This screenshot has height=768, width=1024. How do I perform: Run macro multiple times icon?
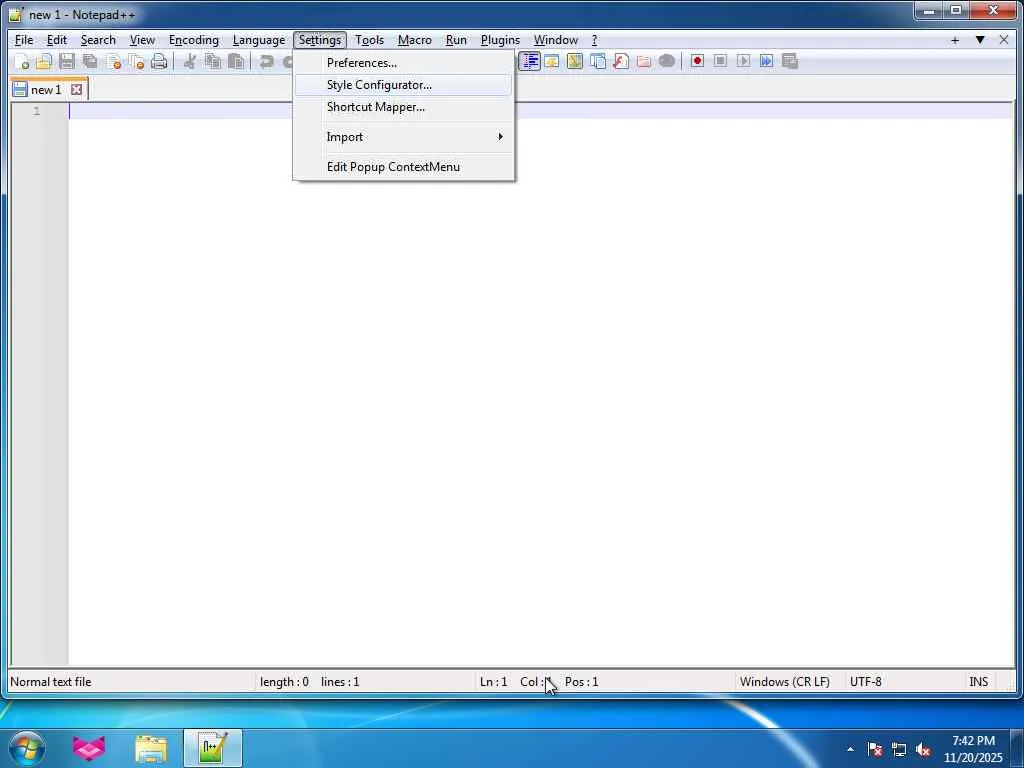[767, 61]
